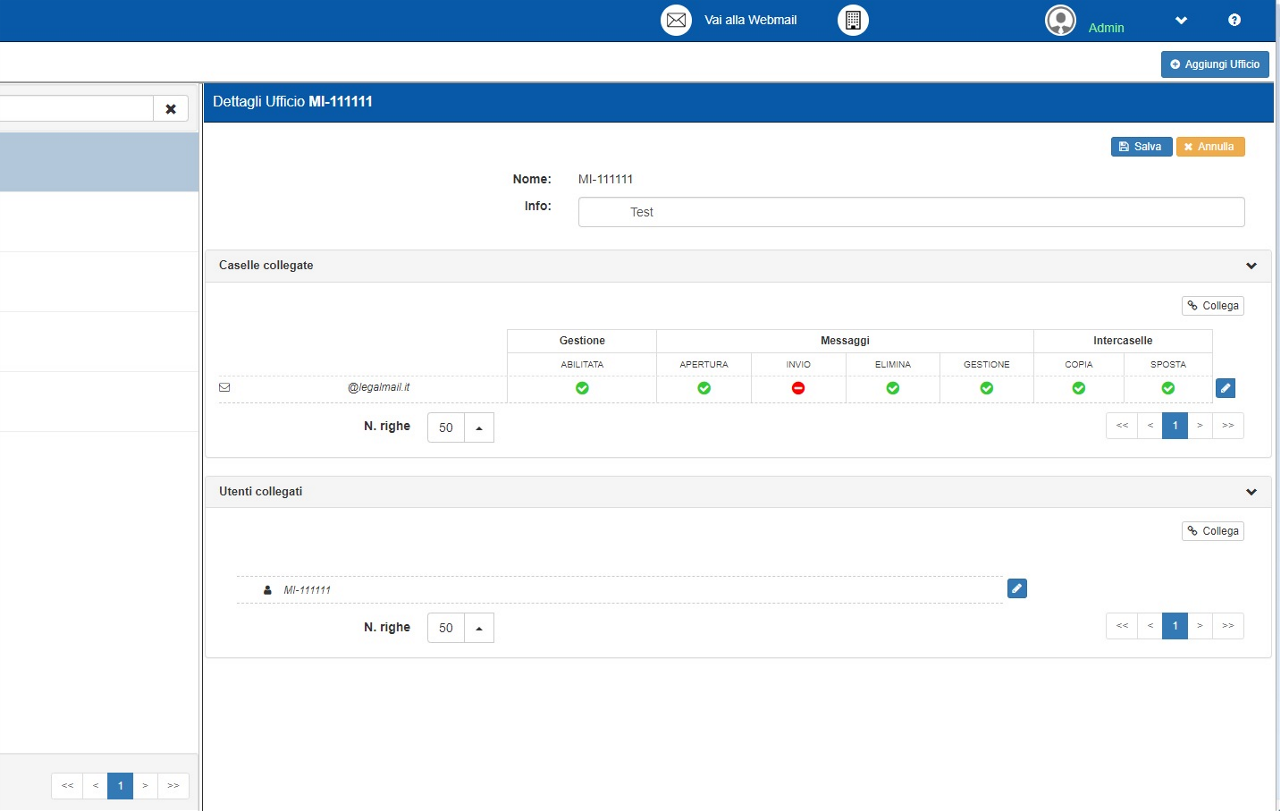Collapse the Caselle collegate section
Image resolution: width=1280 pixels, height=811 pixels.
1250,266
